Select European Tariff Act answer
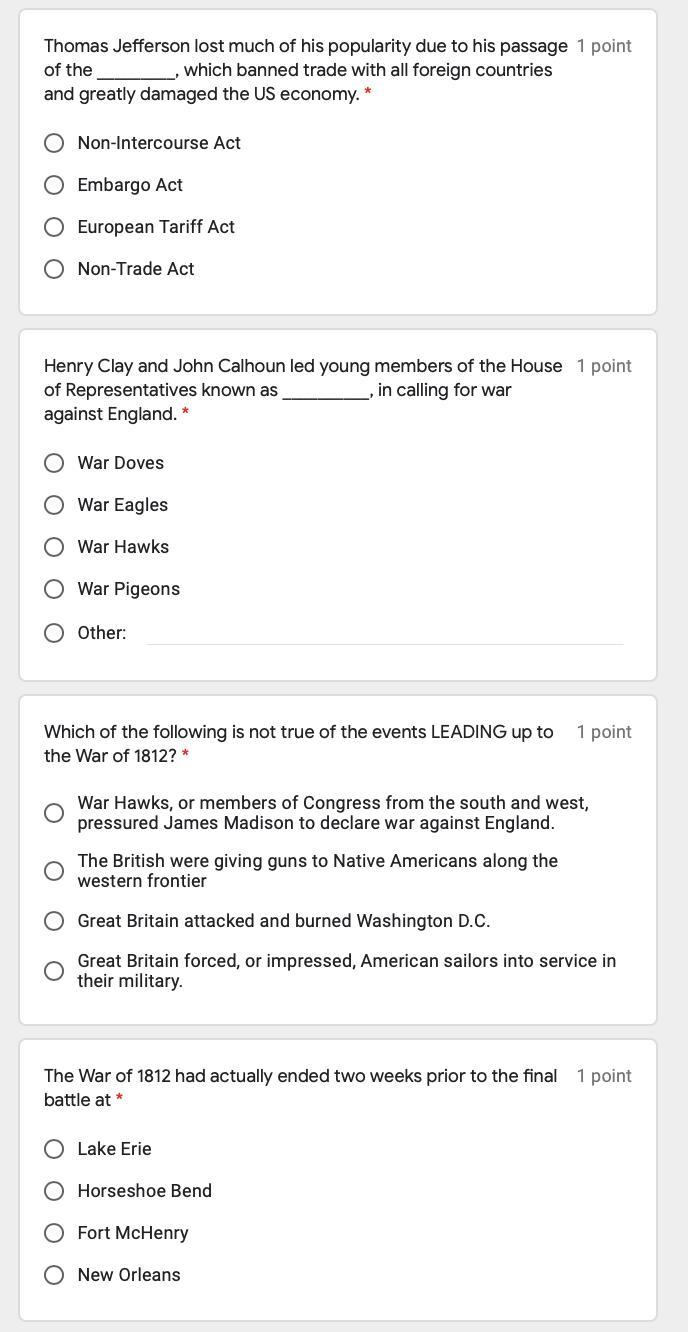 coord(54,227)
